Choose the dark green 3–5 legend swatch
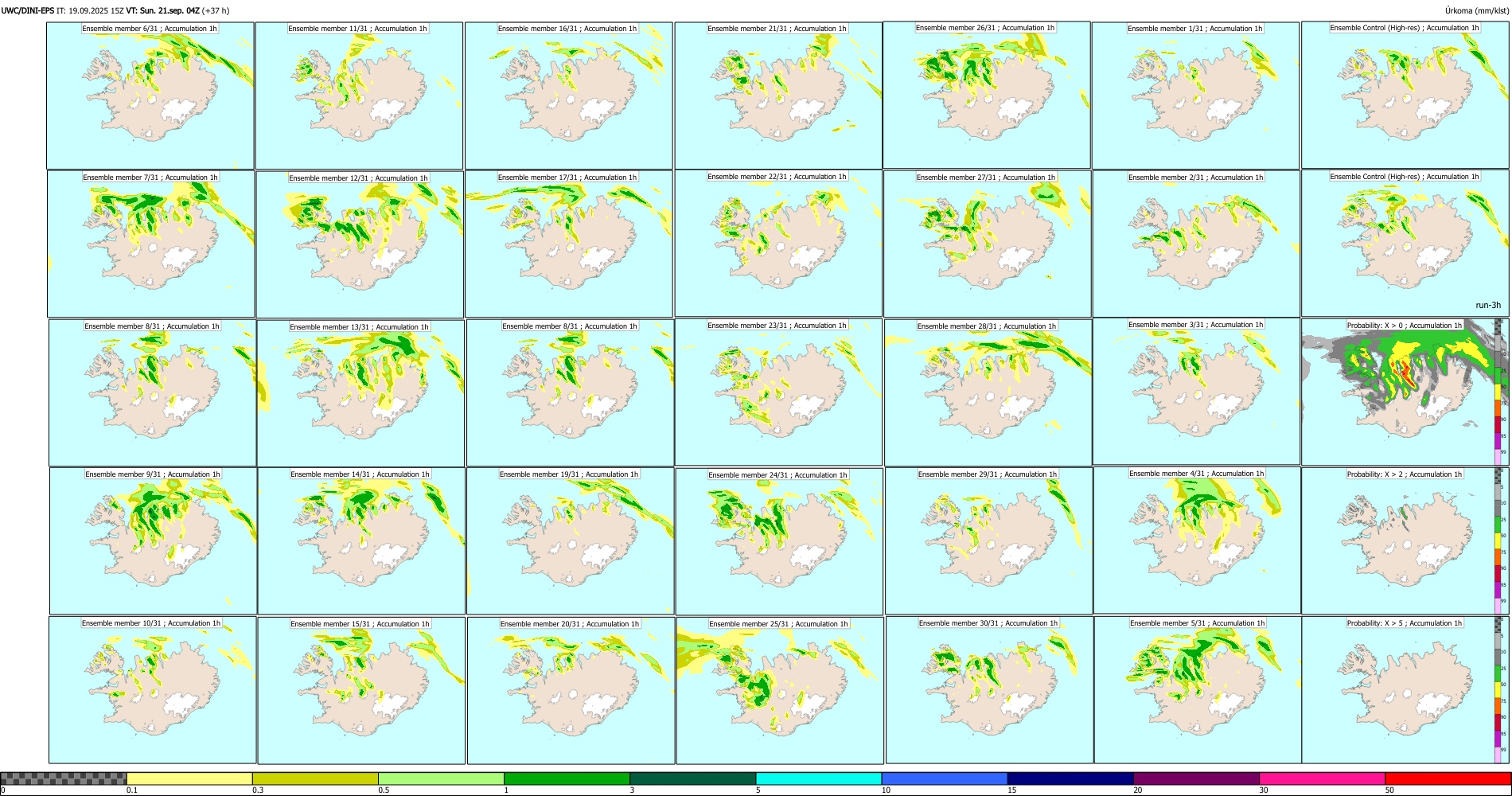 [692, 778]
